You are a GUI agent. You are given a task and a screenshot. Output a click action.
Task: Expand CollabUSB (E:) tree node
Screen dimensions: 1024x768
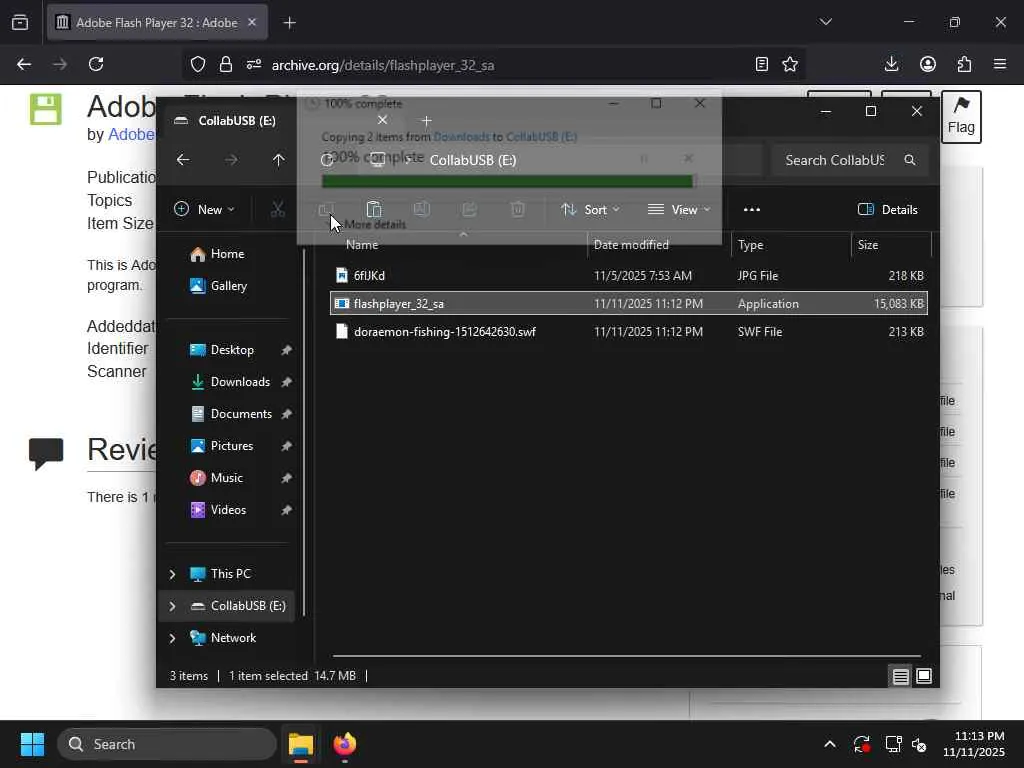pyautogui.click(x=172, y=606)
